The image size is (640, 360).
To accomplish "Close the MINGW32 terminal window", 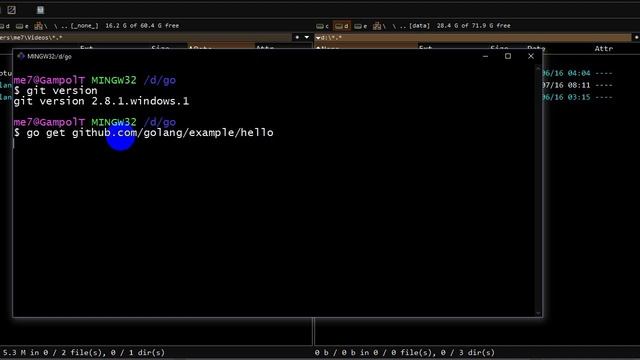I will [531, 56].
